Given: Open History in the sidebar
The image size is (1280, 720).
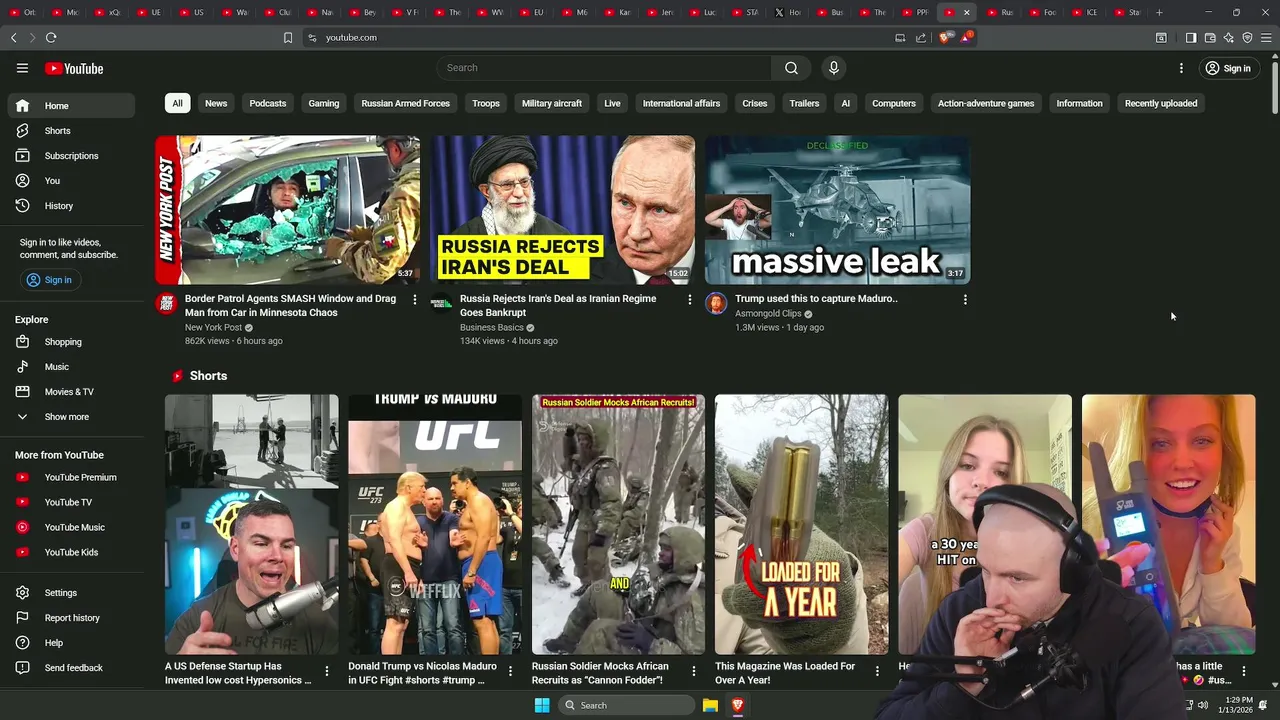Looking at the screenshot, I should click(71, 206).
